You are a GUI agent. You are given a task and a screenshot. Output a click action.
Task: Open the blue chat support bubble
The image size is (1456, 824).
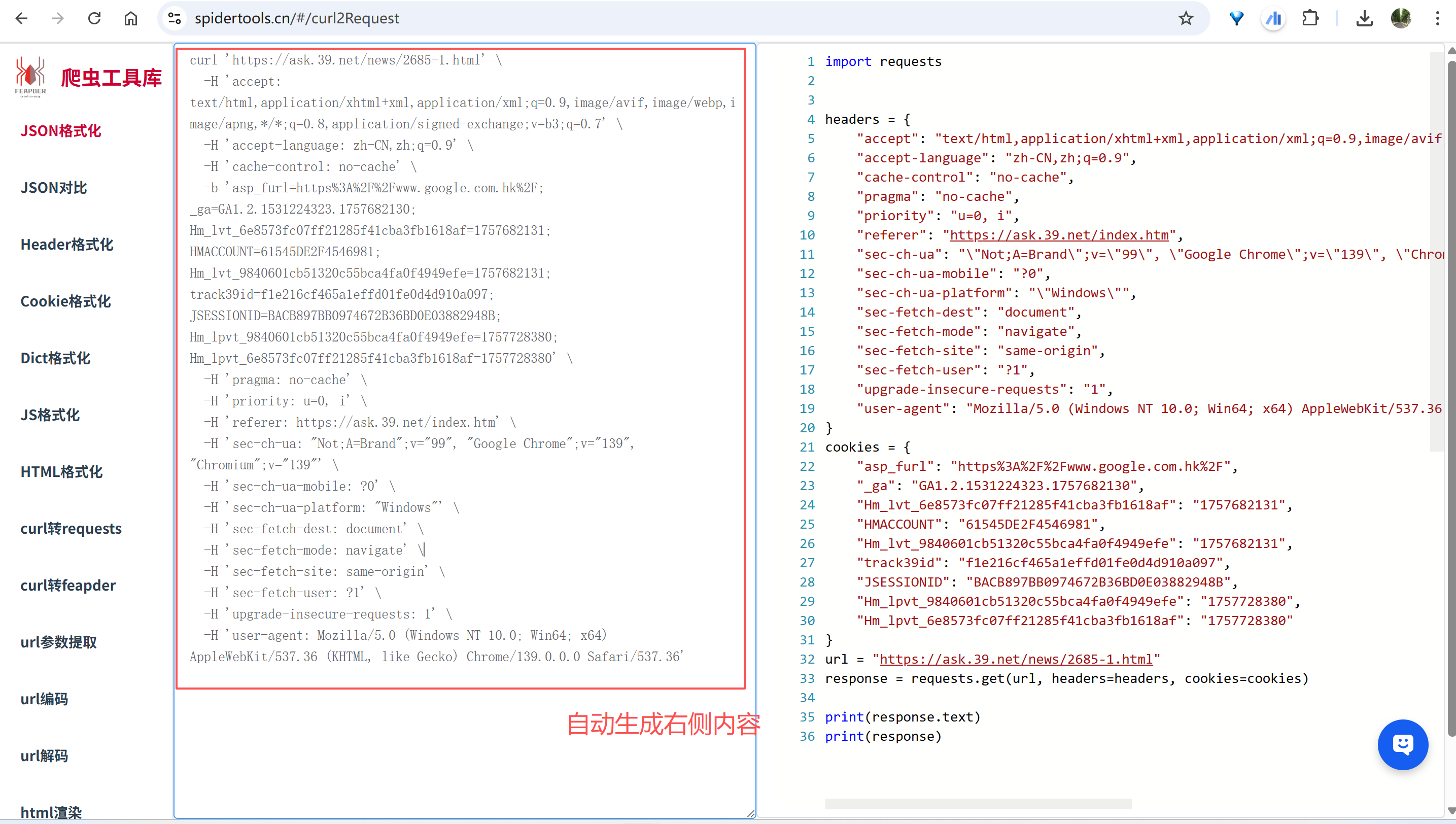1402,744
